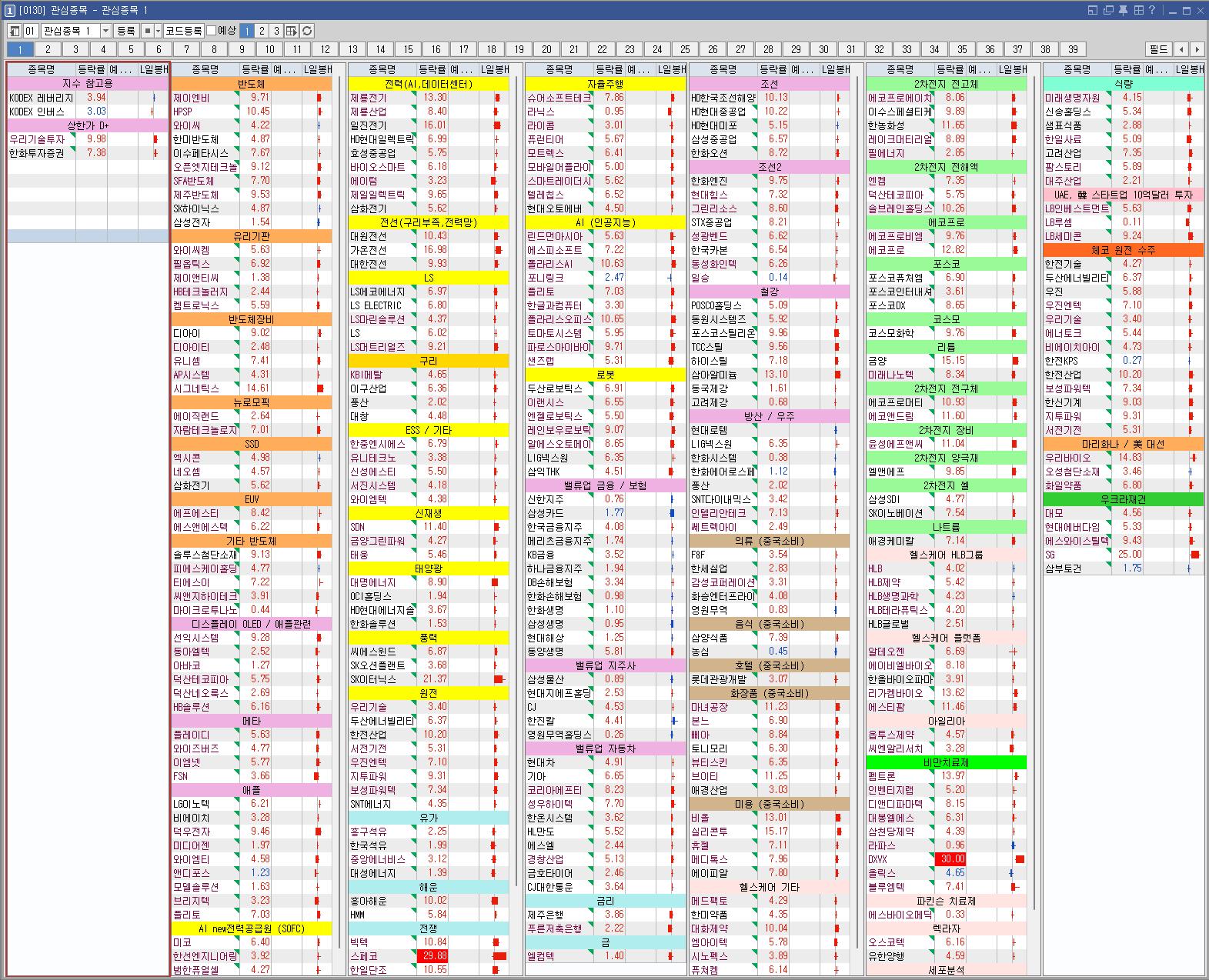Click the 조선 group header
The image size is (1209, 980).
pos(770,84)
